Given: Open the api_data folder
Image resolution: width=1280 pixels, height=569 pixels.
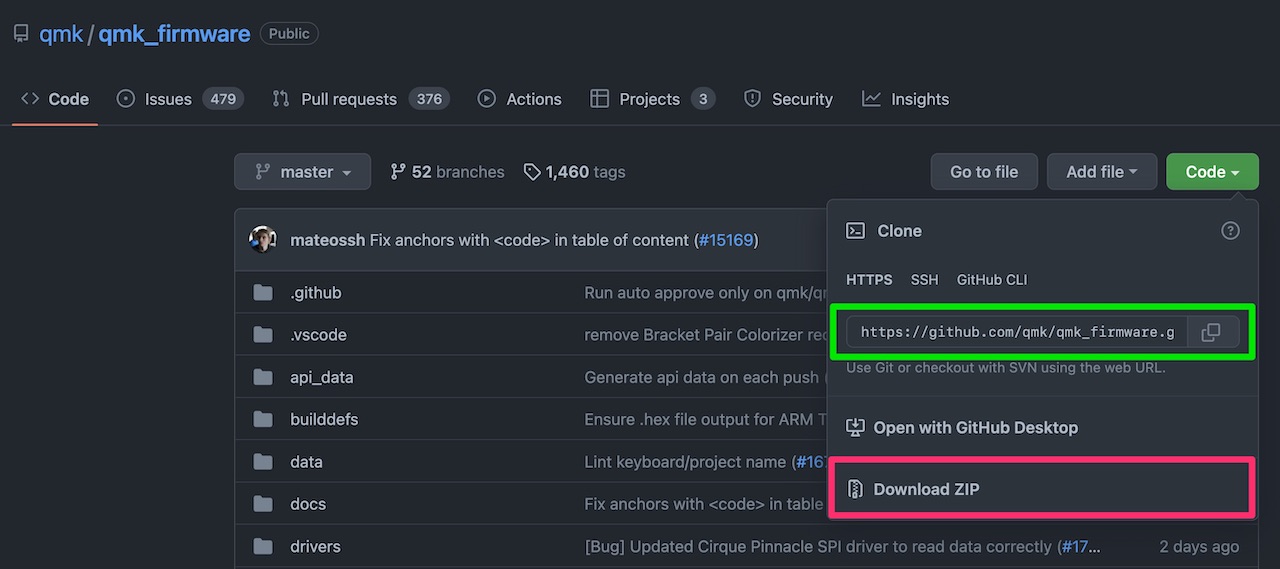Looking at the screenshot, I should [321, 377].
